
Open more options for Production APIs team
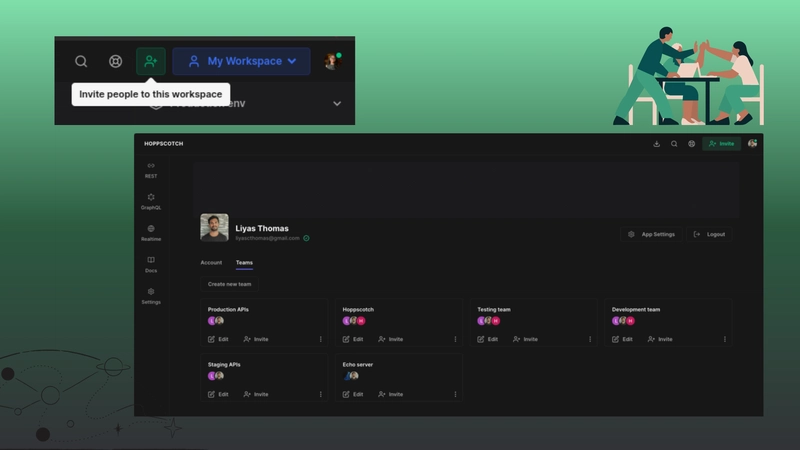tap(320, 339)
